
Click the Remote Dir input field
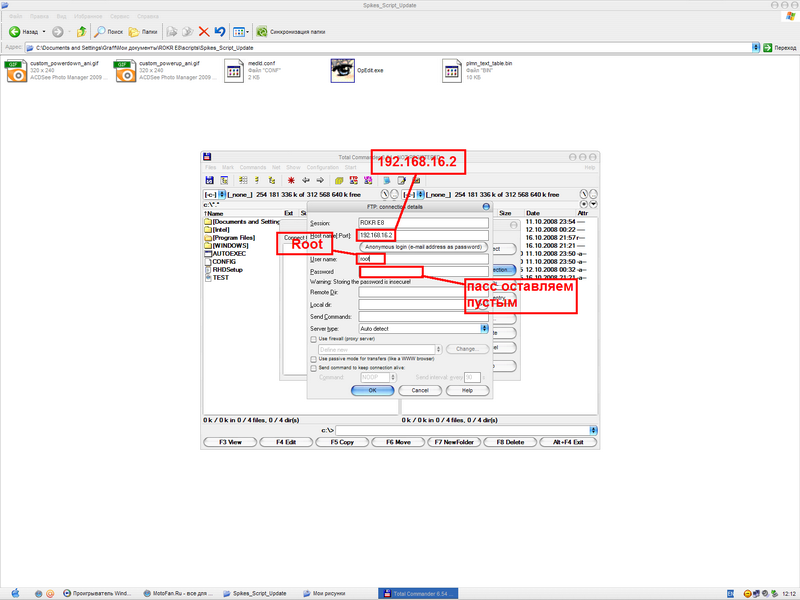click(x=423, y=292)
